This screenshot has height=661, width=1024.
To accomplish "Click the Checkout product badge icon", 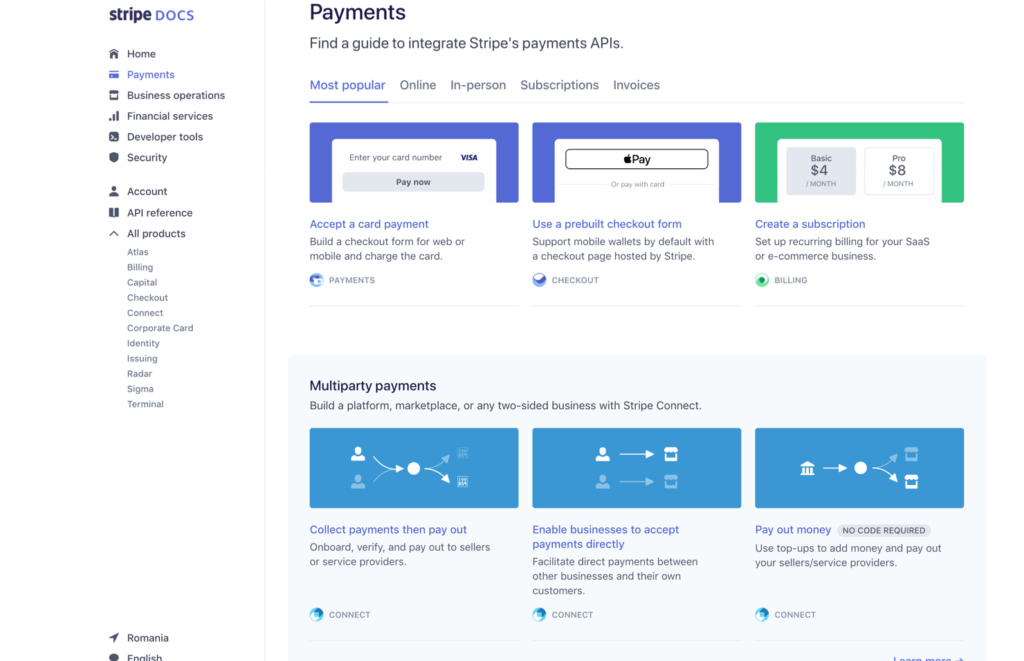I will 539,280.
